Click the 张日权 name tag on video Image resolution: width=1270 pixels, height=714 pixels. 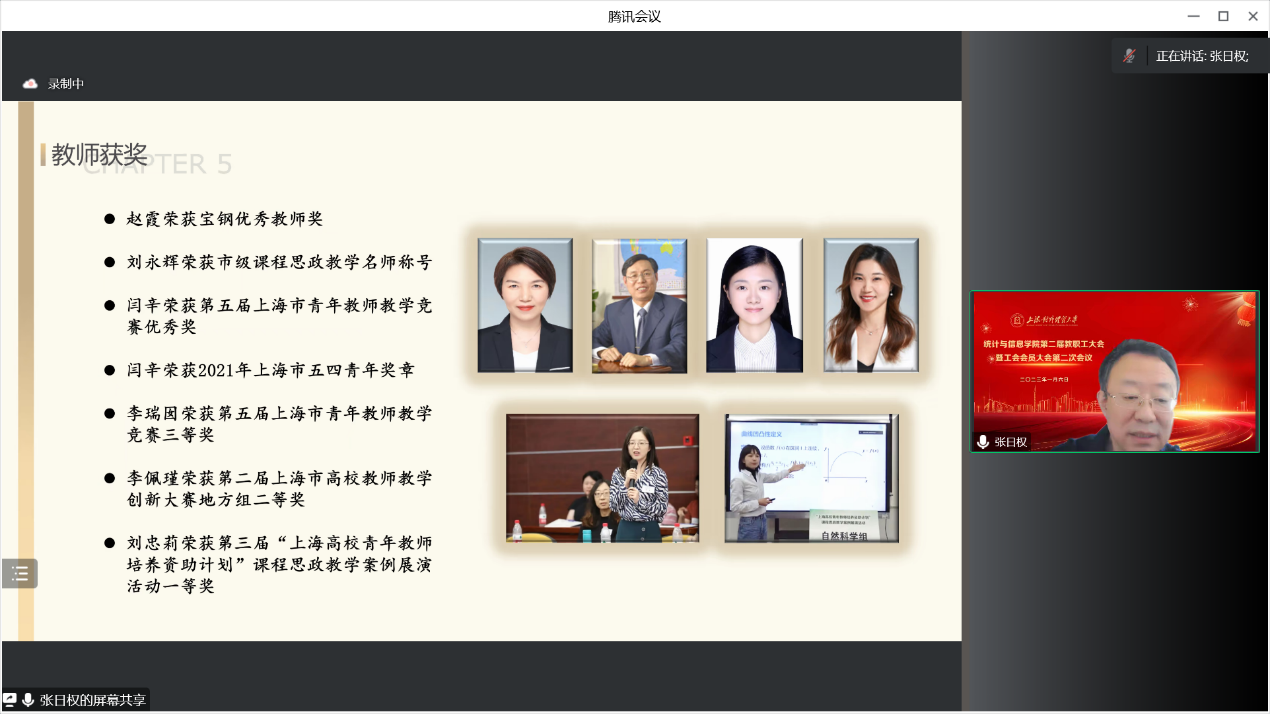[x=1010, y=442]
